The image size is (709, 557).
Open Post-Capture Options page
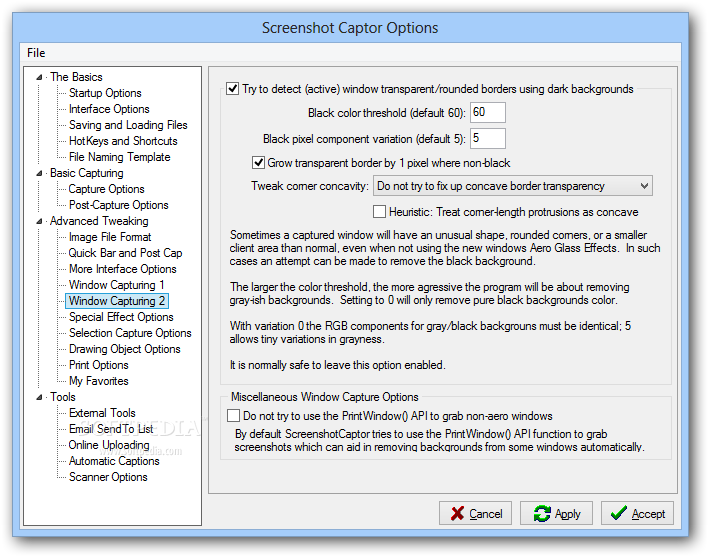pyautogui.click(x=118, y=205)
